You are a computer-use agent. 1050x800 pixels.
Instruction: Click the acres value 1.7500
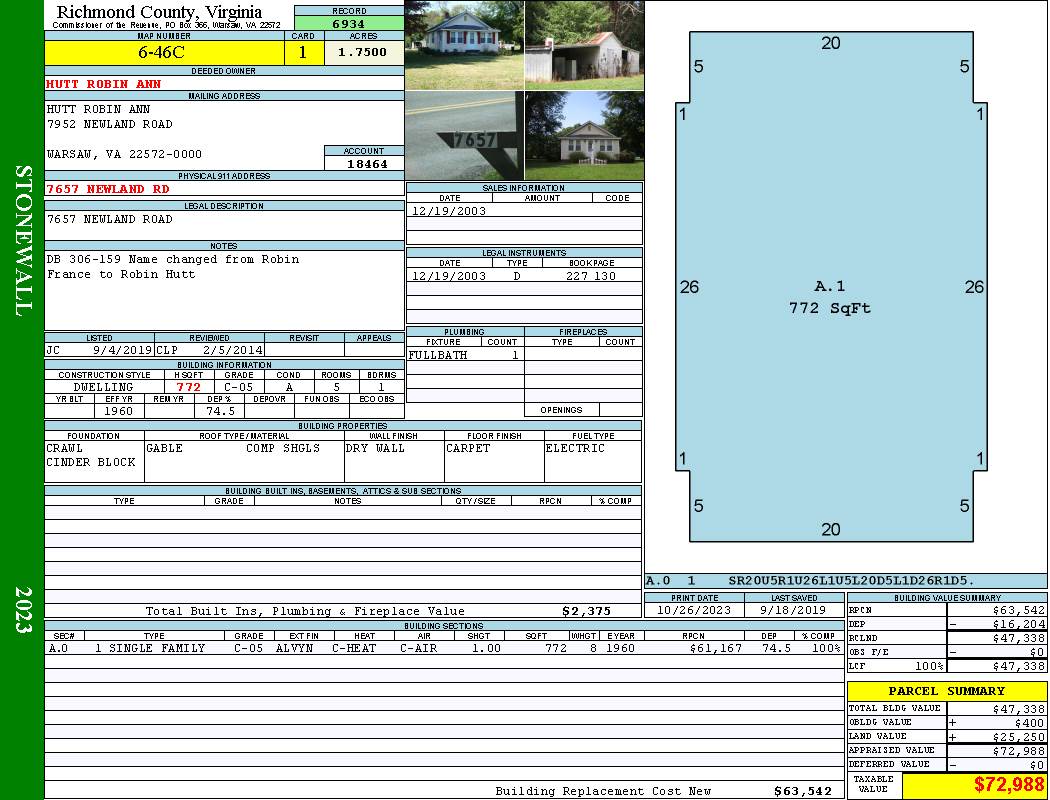click(363, 53)
